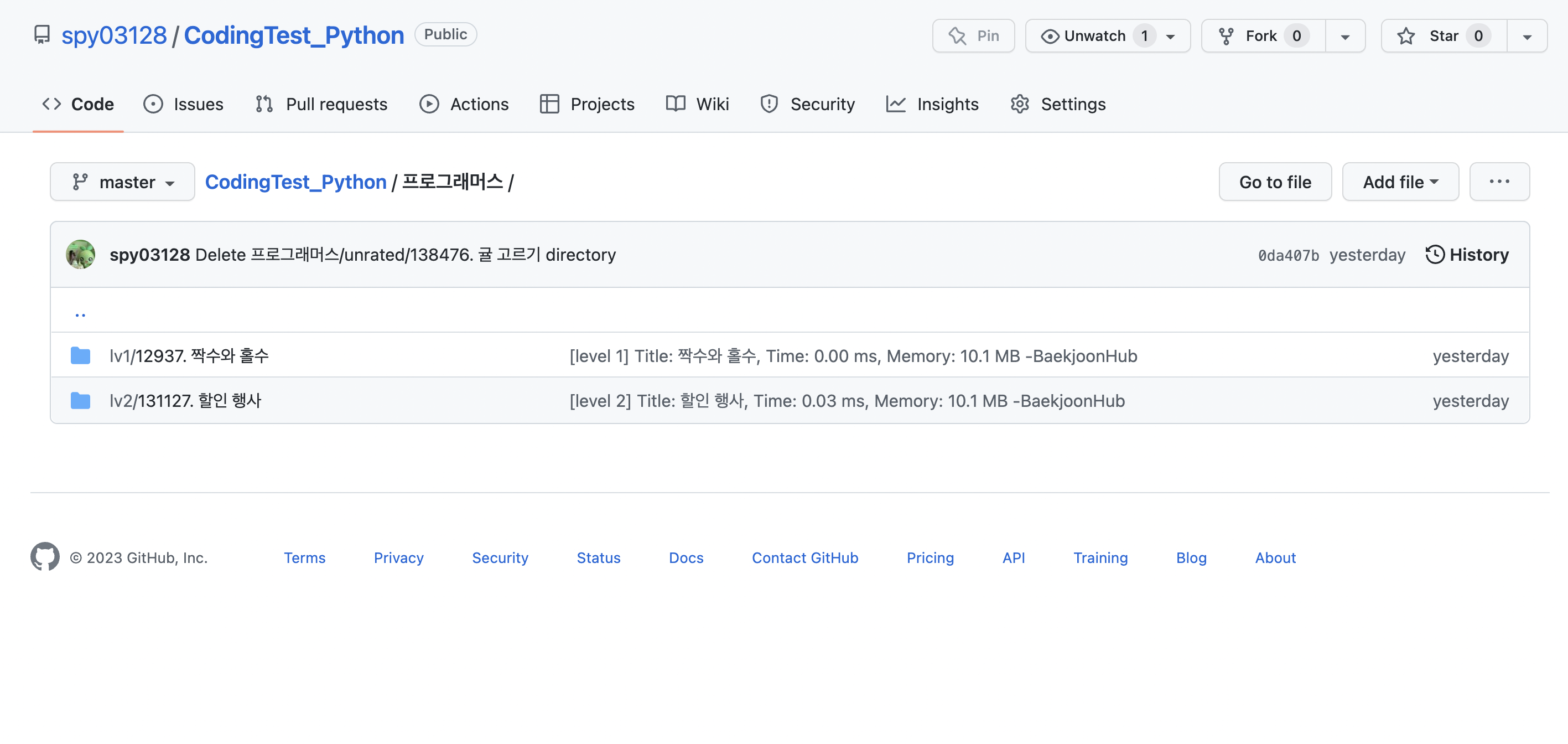Open repository Settings tab

[1058, 104]
